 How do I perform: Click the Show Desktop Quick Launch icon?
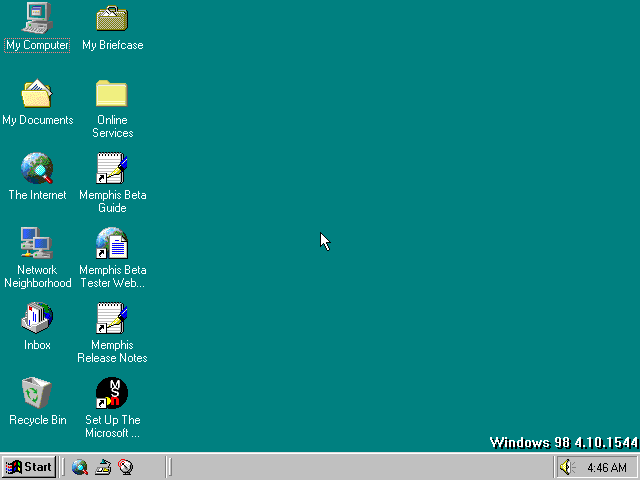[x=103, y=467]
